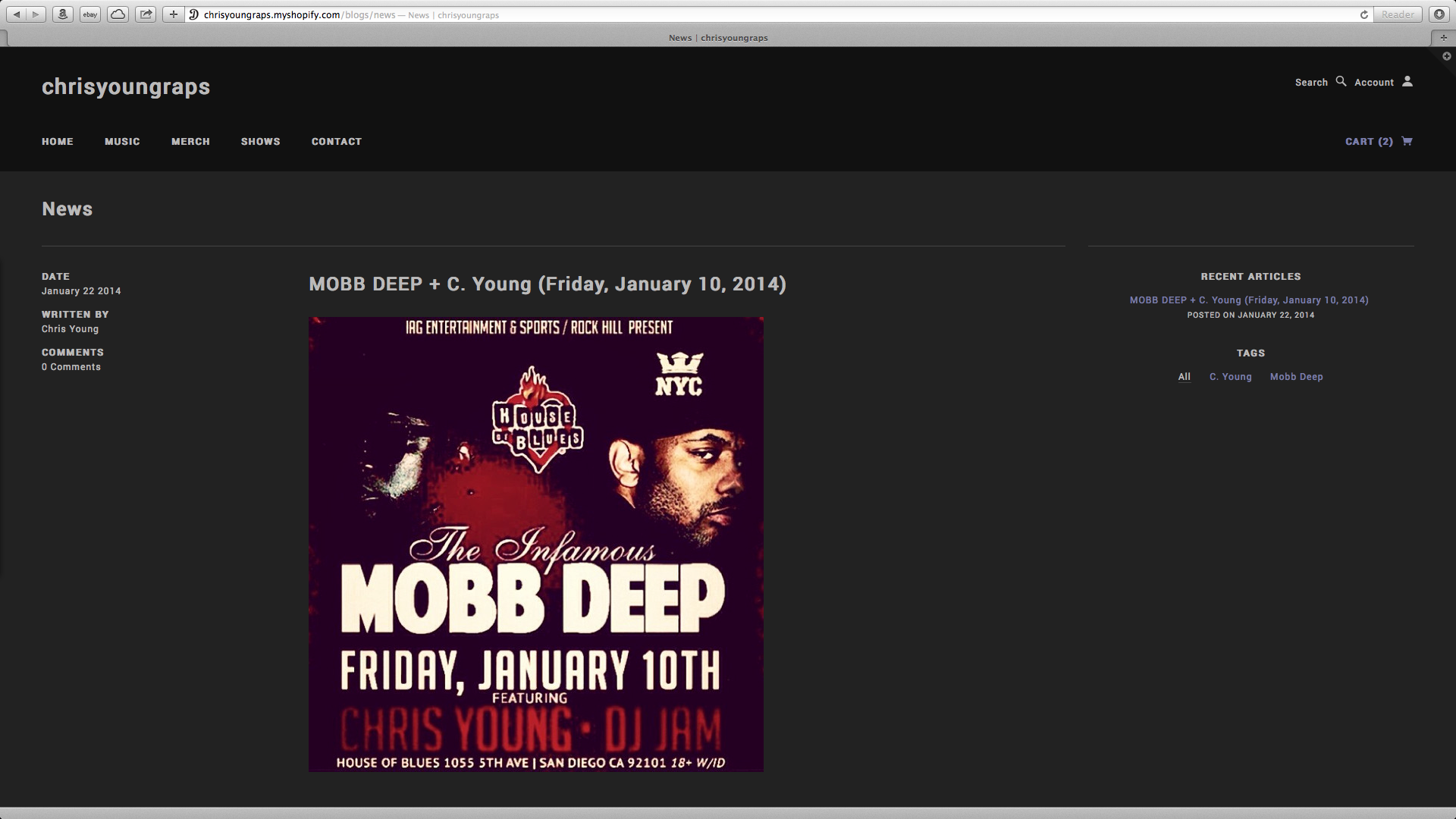Image resolution: width=1456 pixels, height=819 pixels.
Task: Open Account via the person icon
Action: click(1407, 81)
